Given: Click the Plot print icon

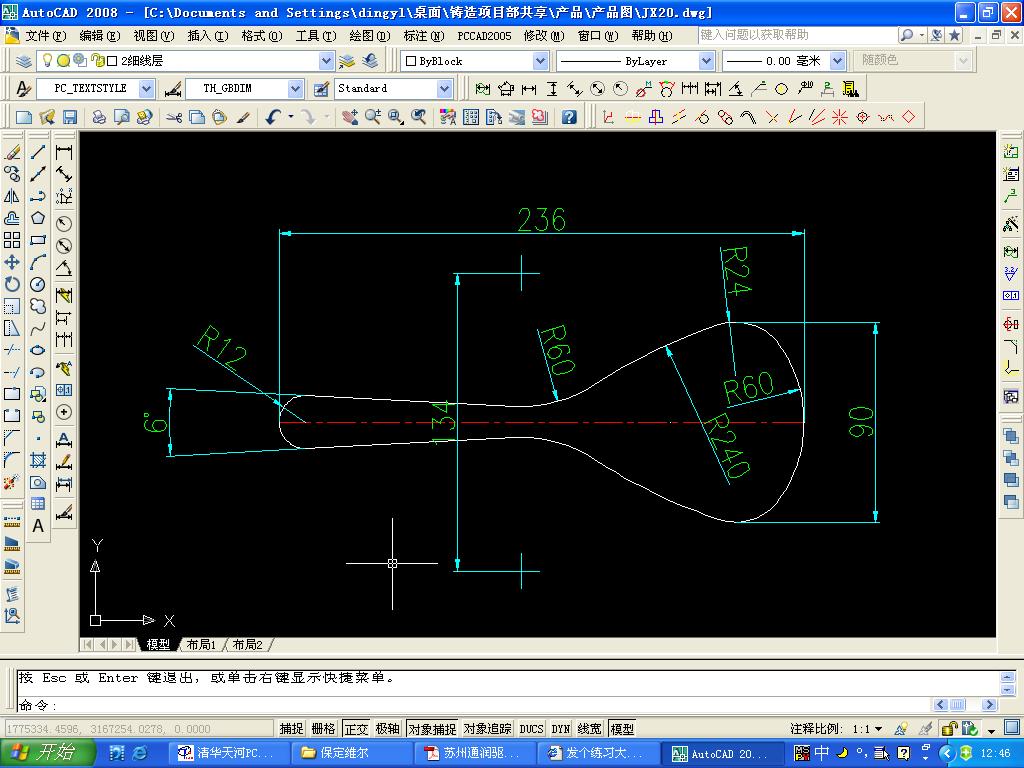Looking at the screenshot, I should 99,117.
